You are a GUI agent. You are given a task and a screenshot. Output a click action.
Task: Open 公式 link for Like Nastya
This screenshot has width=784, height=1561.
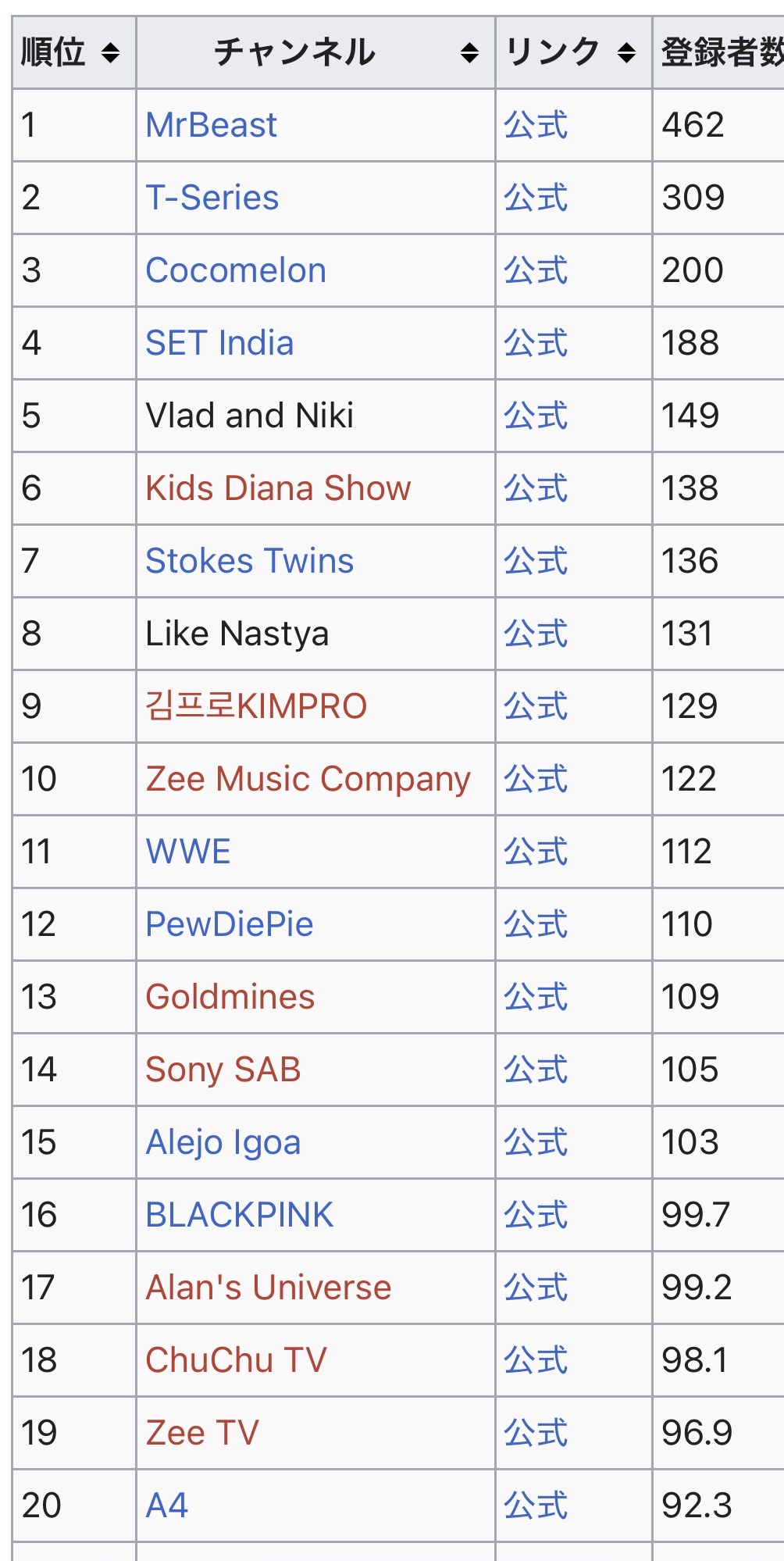pos(536,634)
